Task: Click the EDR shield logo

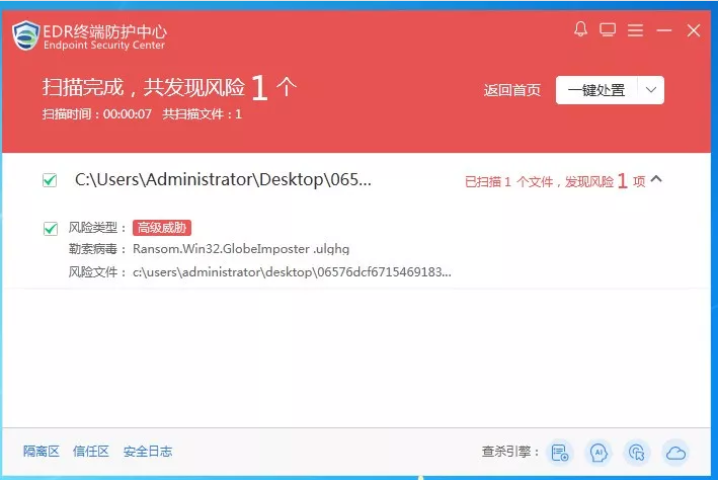Action: coord(26,35)
